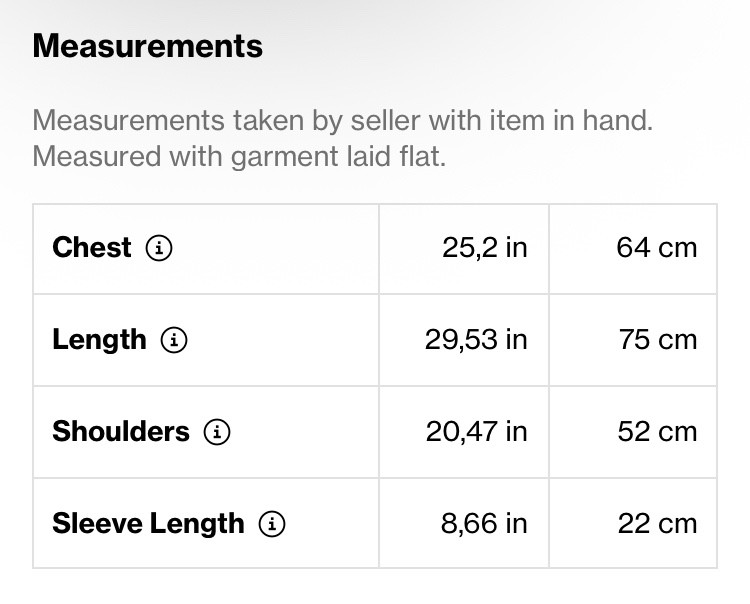Select the Shoulders row label
750x604 pixels.
pos(121,431)
